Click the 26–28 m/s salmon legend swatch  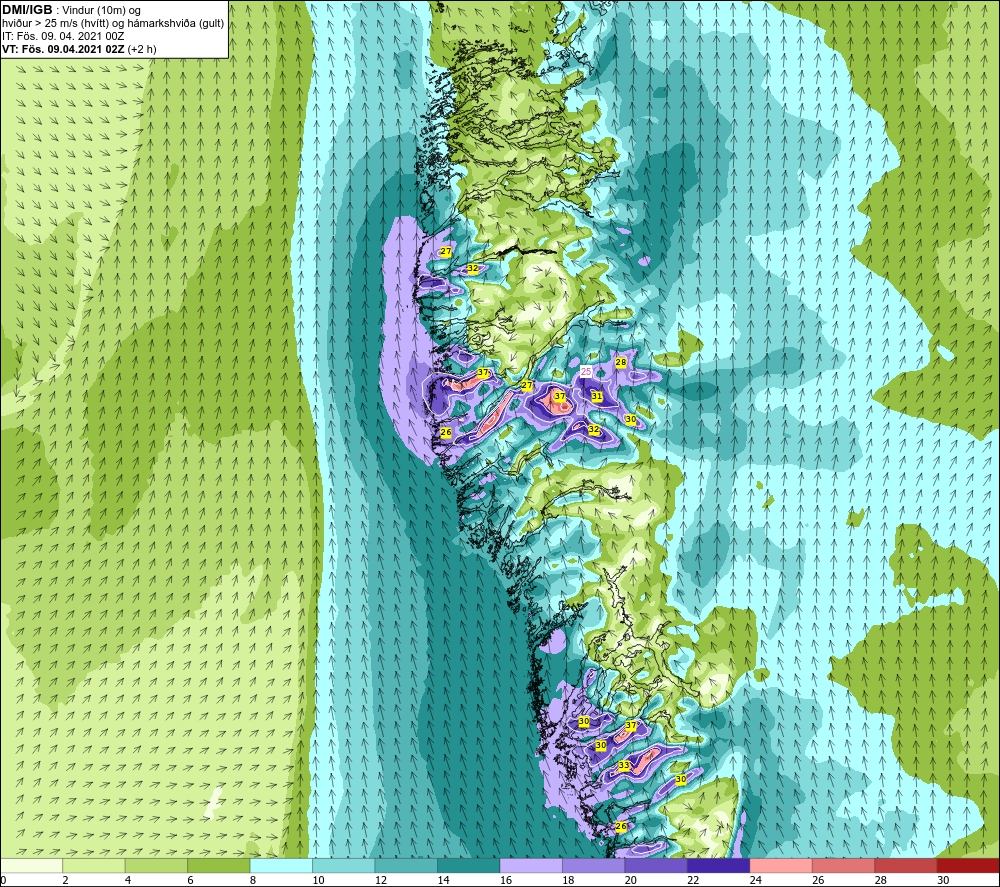click(844, 866)
